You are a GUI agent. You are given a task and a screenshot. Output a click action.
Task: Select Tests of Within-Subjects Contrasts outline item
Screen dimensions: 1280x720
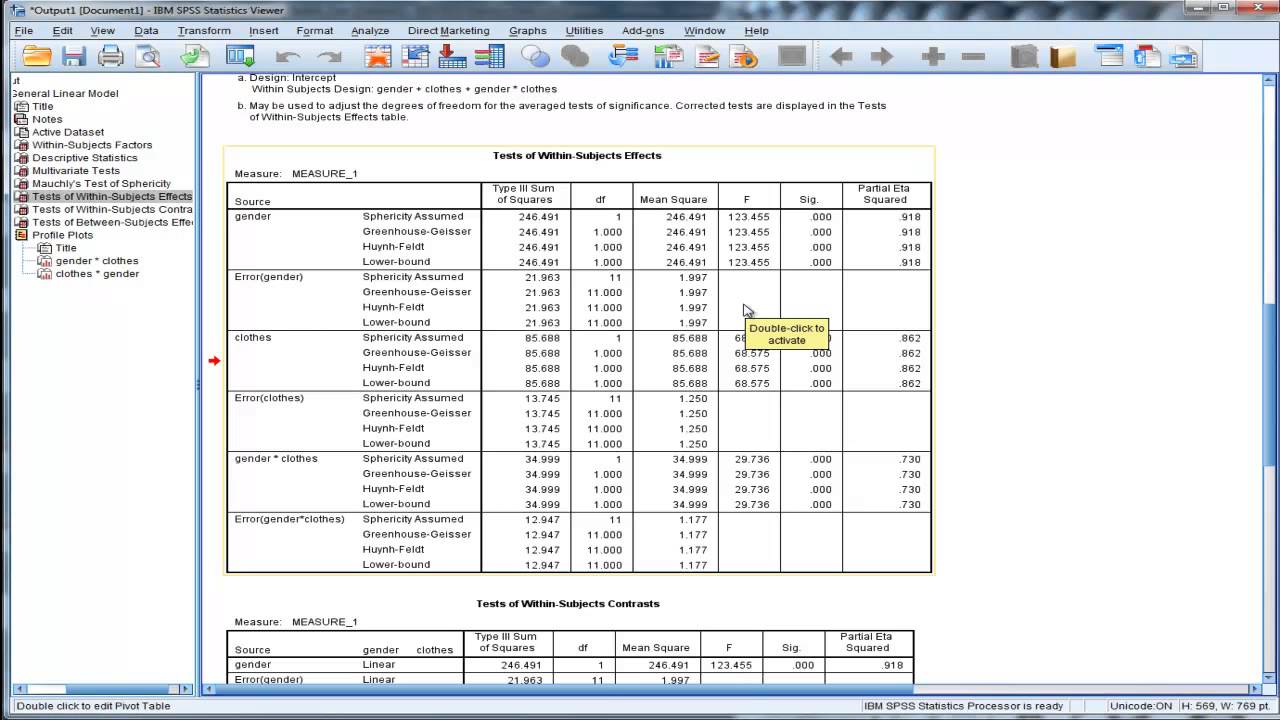click(x=112, y=210)
